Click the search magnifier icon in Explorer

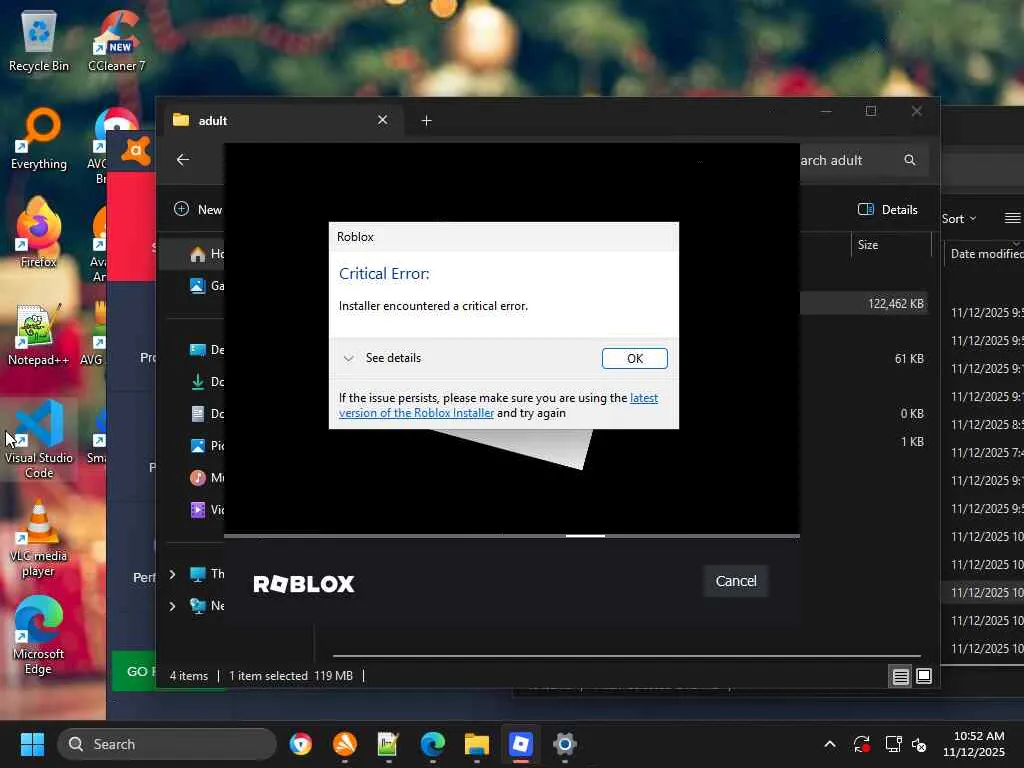click(910, 160)
